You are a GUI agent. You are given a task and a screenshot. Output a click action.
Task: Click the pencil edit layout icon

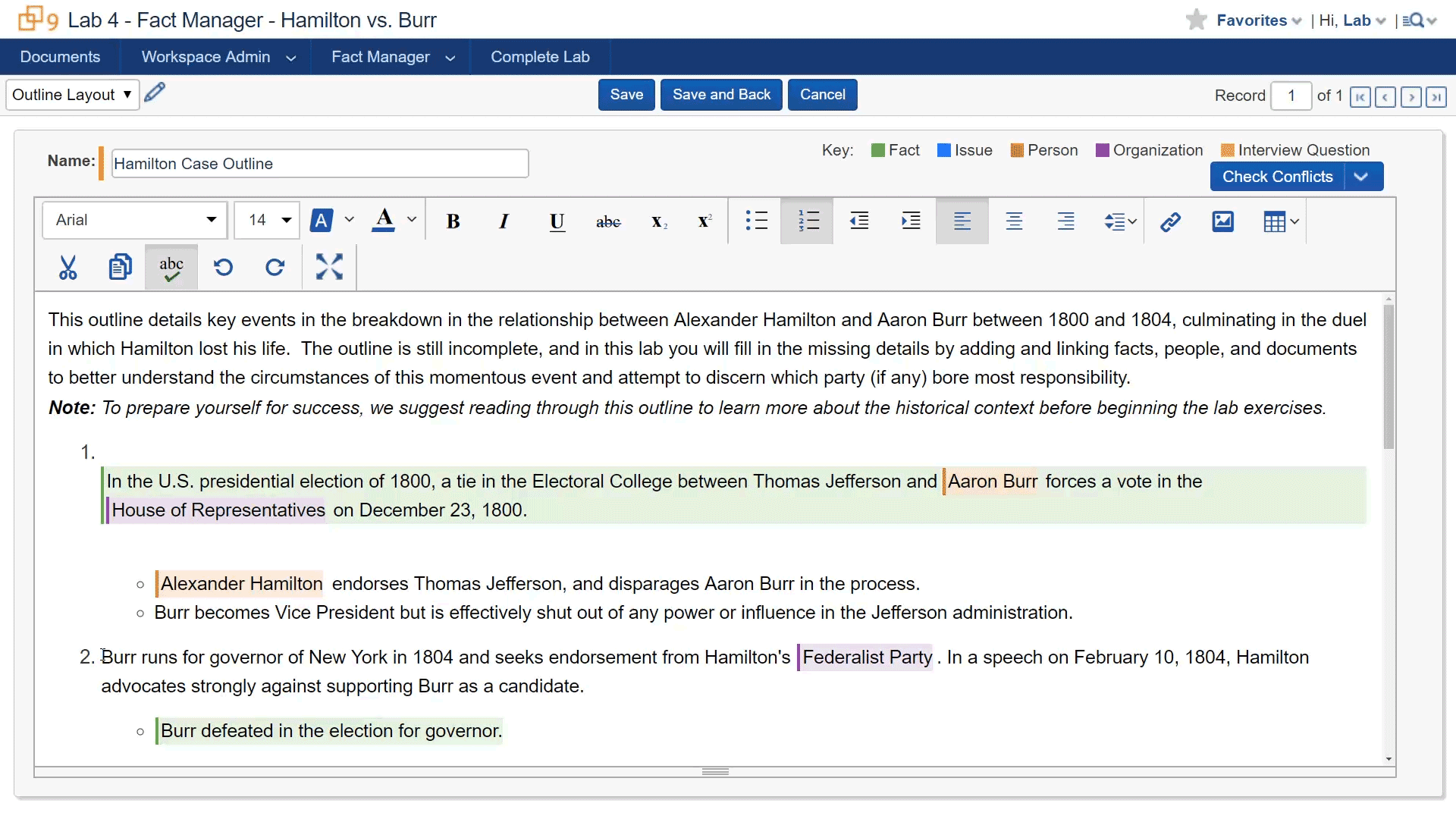(x=155, y=93)
